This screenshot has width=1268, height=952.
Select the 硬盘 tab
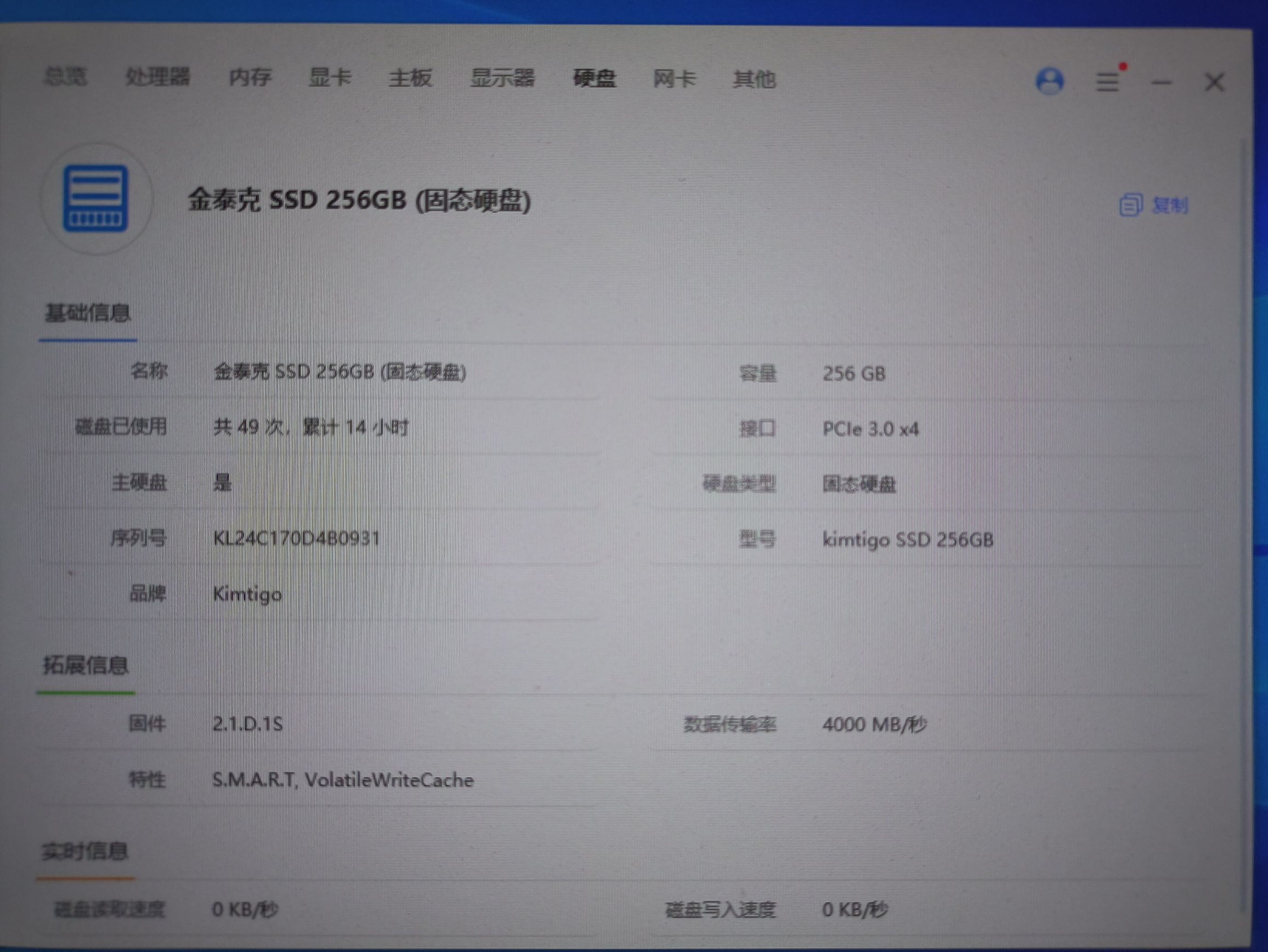(x=595, y=78)
